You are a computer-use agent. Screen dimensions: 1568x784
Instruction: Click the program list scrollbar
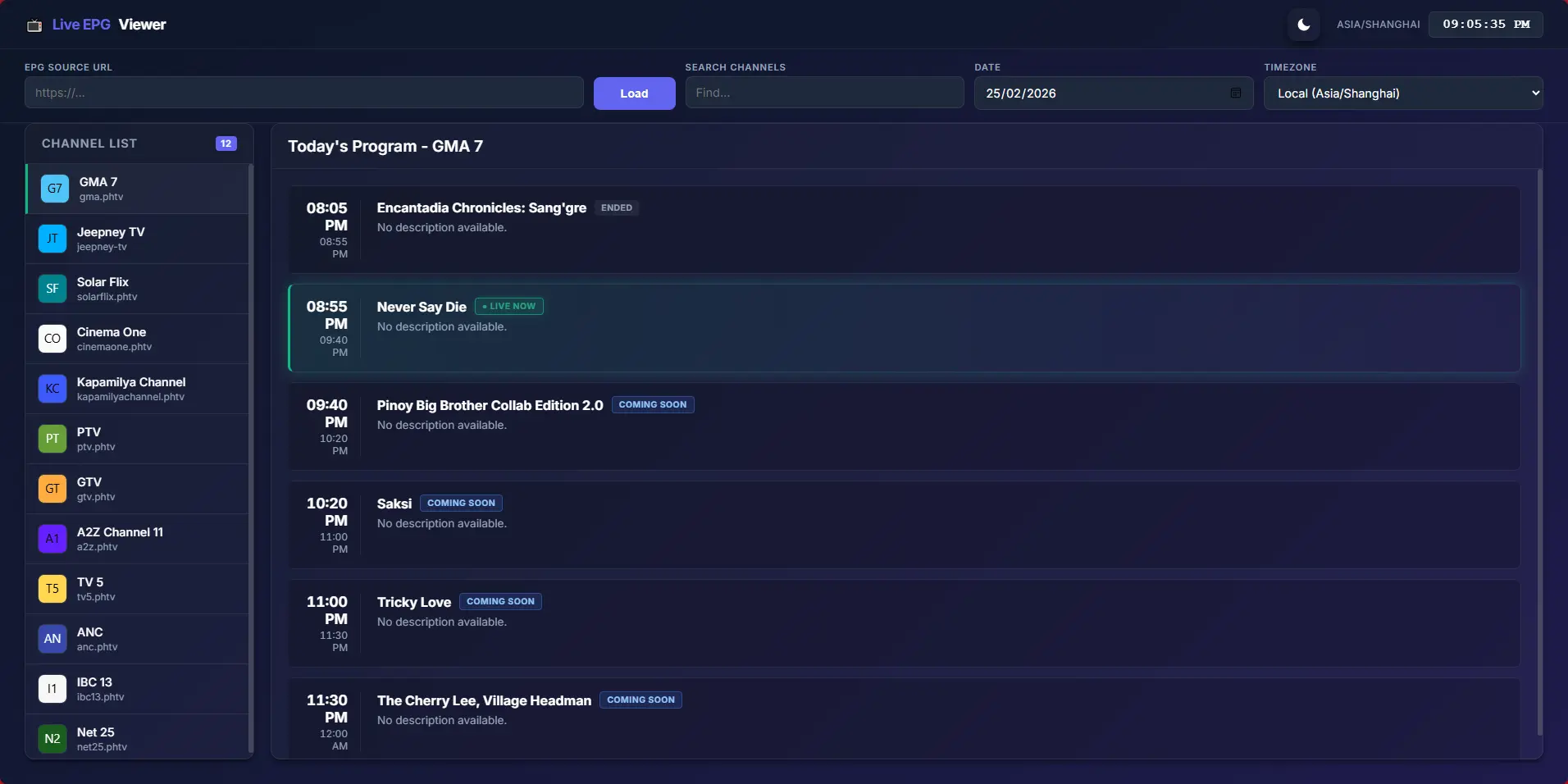[x=1539, y=452]
